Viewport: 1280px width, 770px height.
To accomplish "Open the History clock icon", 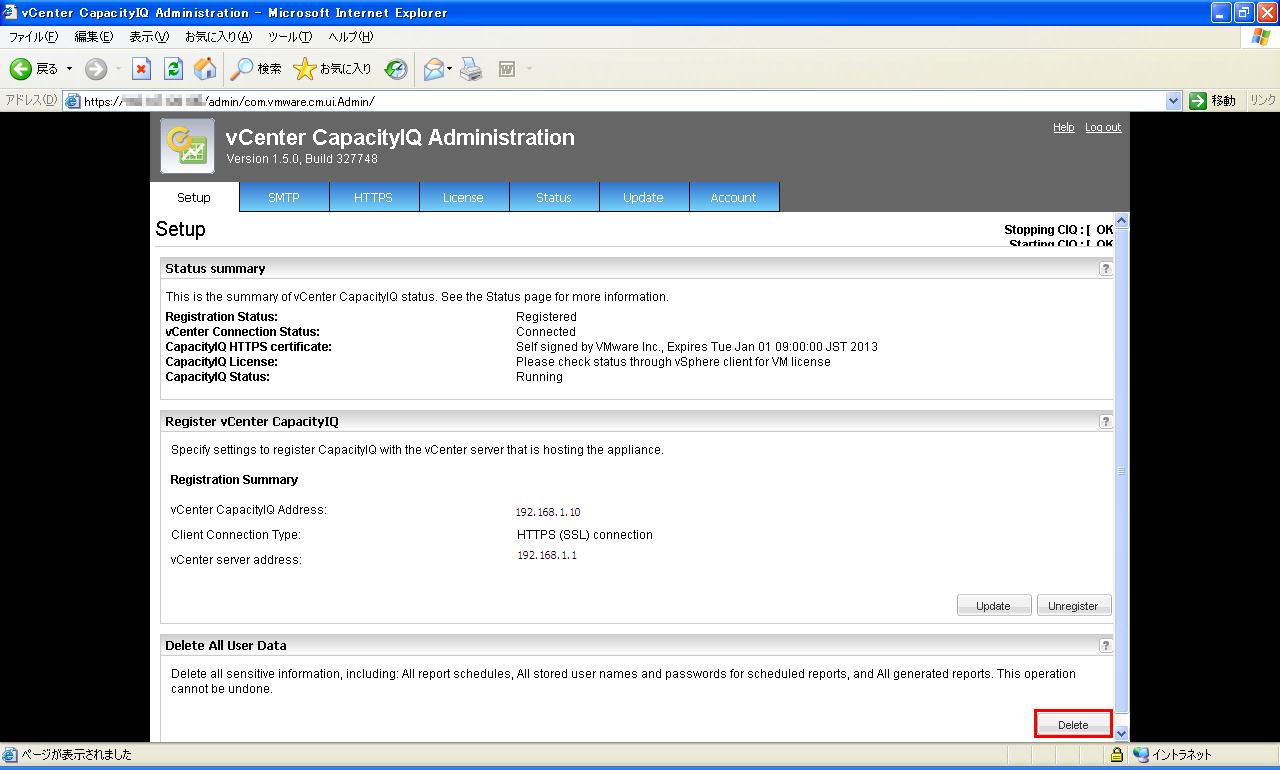I will (x=396, y=69).
